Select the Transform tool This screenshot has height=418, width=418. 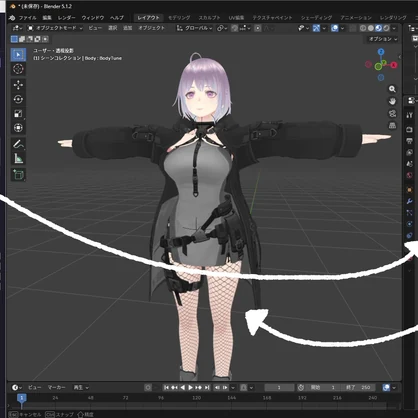(18, 128)
